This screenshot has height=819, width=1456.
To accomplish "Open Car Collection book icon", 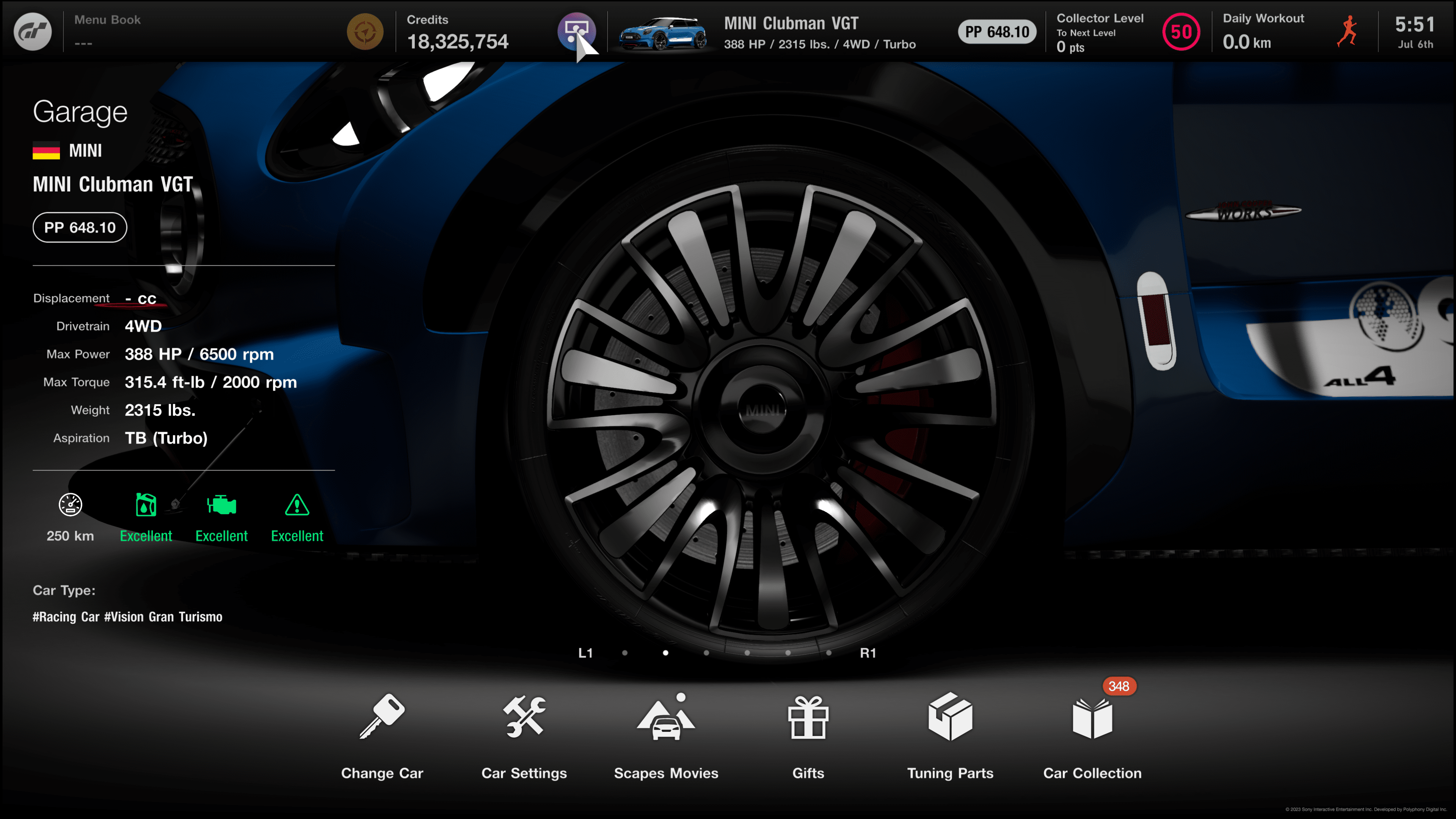I will [1092, 716].
